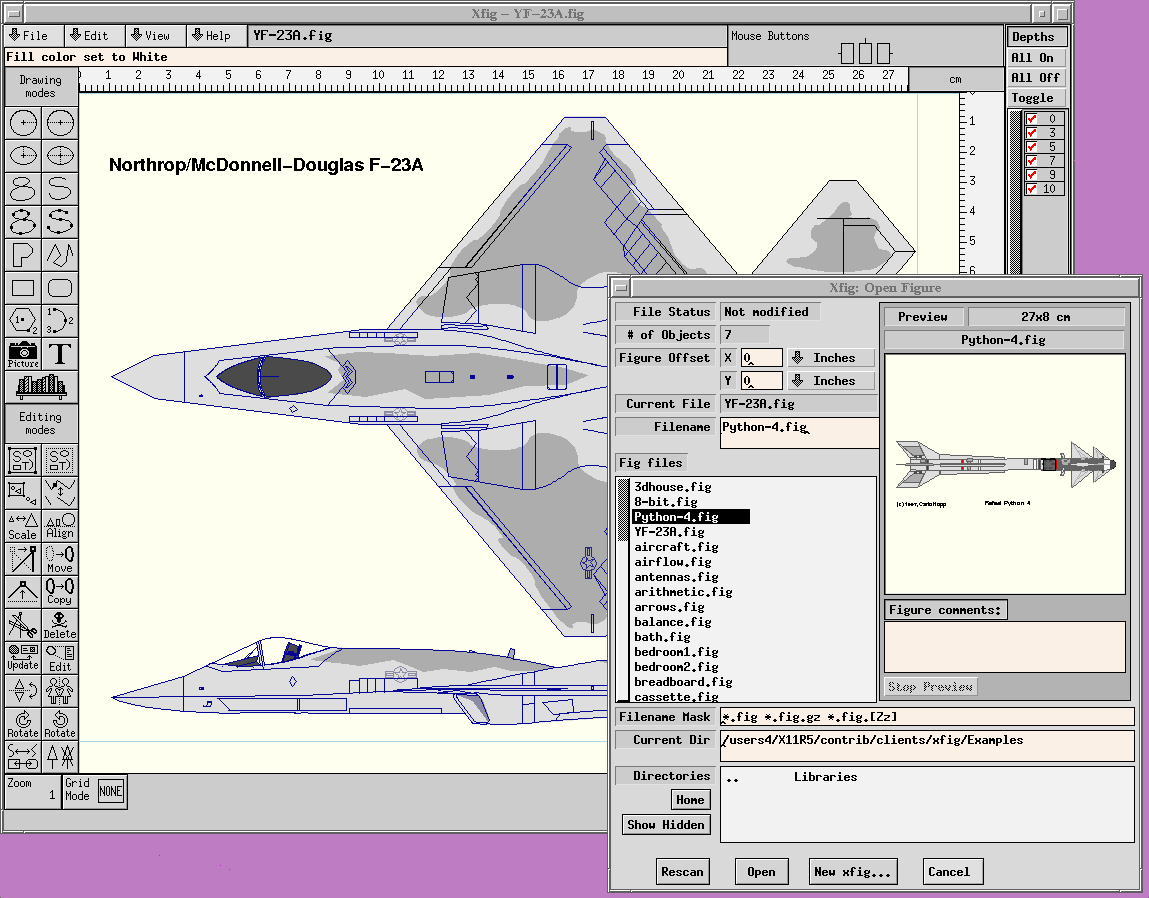Image resolution: width=1149 pixels, height=898 pixels.
Task: Select the rounded-corner box drawing tool
Action: pos(60,288)
